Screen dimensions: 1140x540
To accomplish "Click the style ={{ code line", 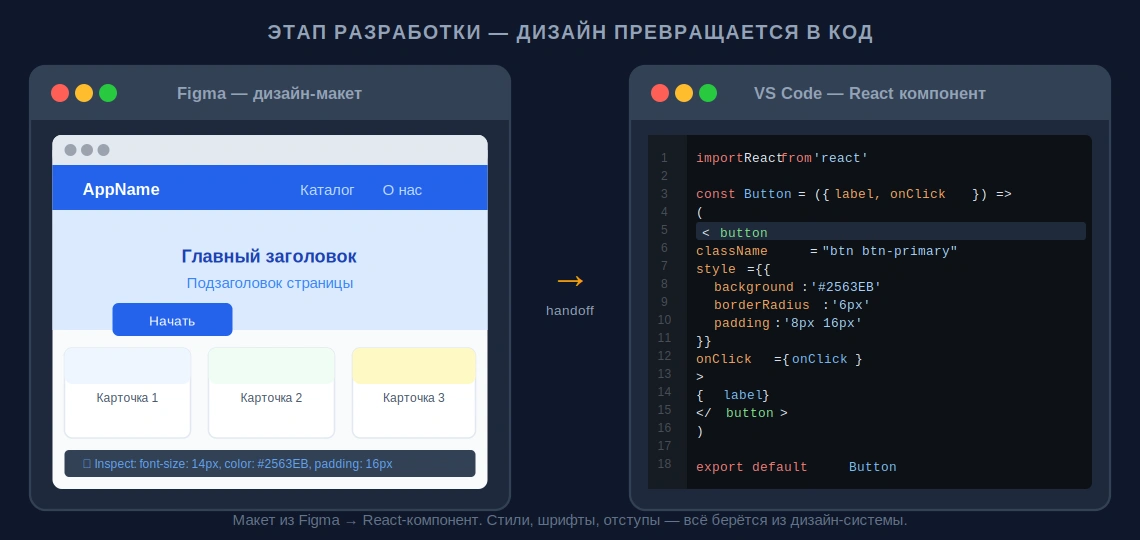I will [x=733, y=269].
